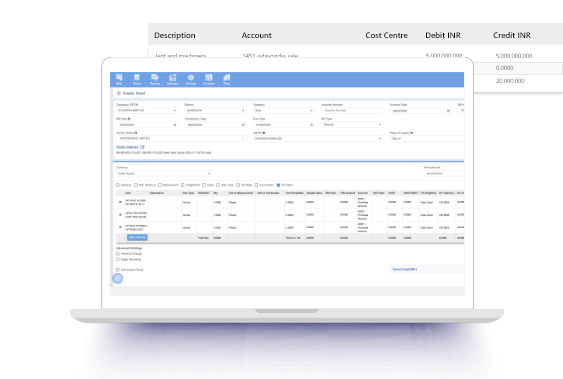Open the Vendor Address link
The image size is (563, 379).
click(x=127, y=147)
